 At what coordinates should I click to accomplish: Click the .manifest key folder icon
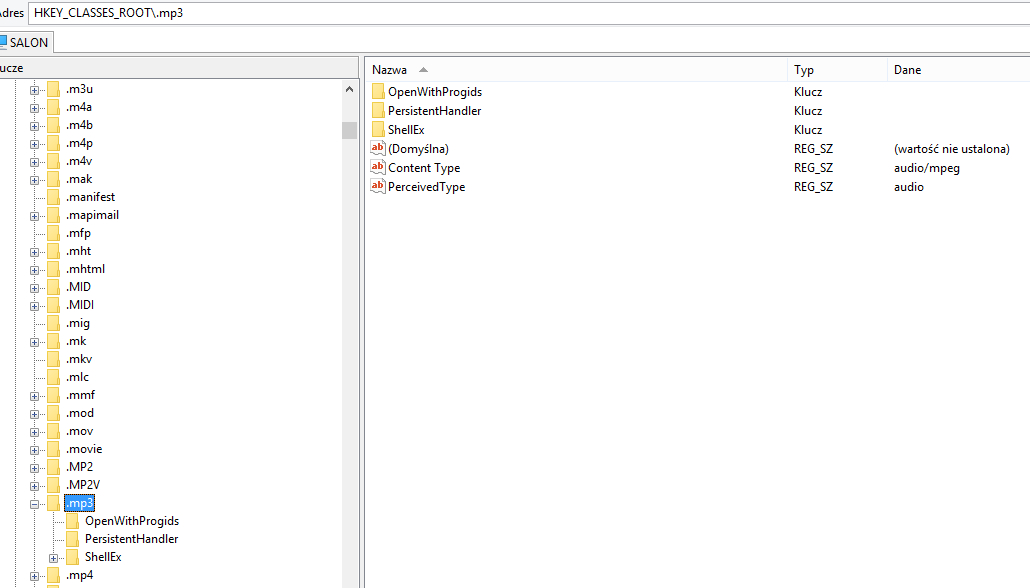click(53, 197)
